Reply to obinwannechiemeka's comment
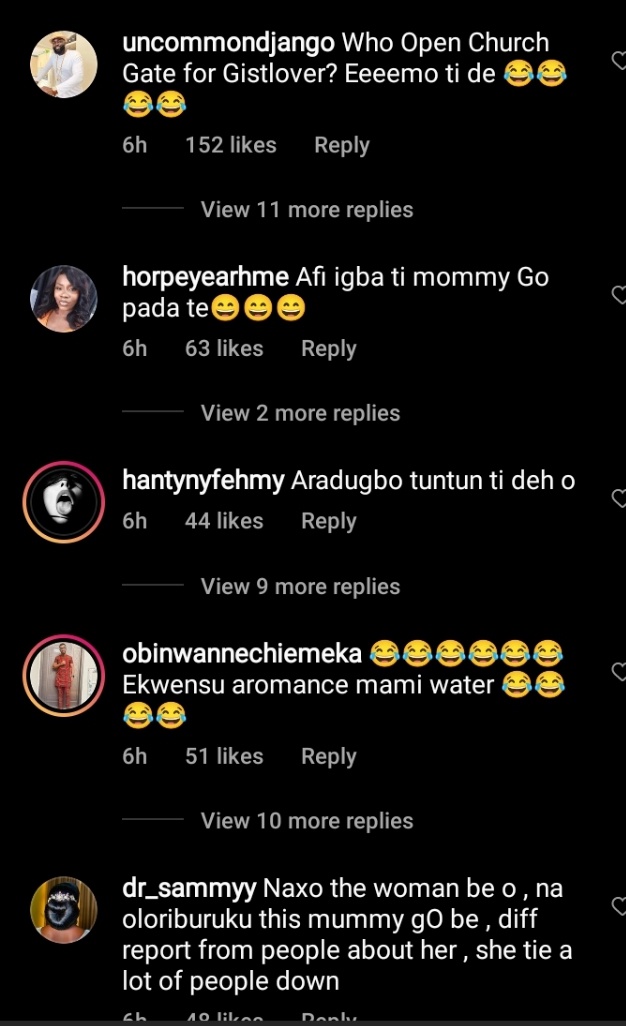Viewport: 626px width, 1026px height. (x=328, y=756)
